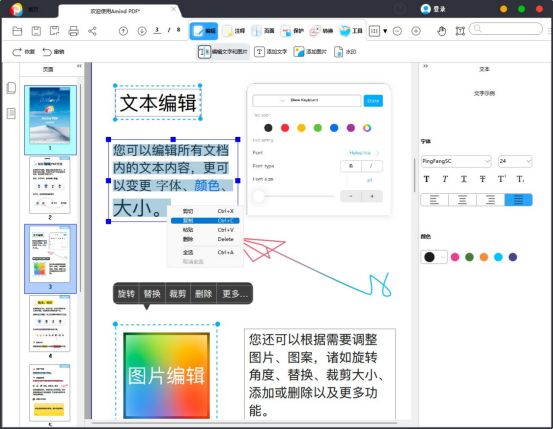Click 裁剪 in the dark image toolbar
553x429 pixels.
[x=178, y=294]
